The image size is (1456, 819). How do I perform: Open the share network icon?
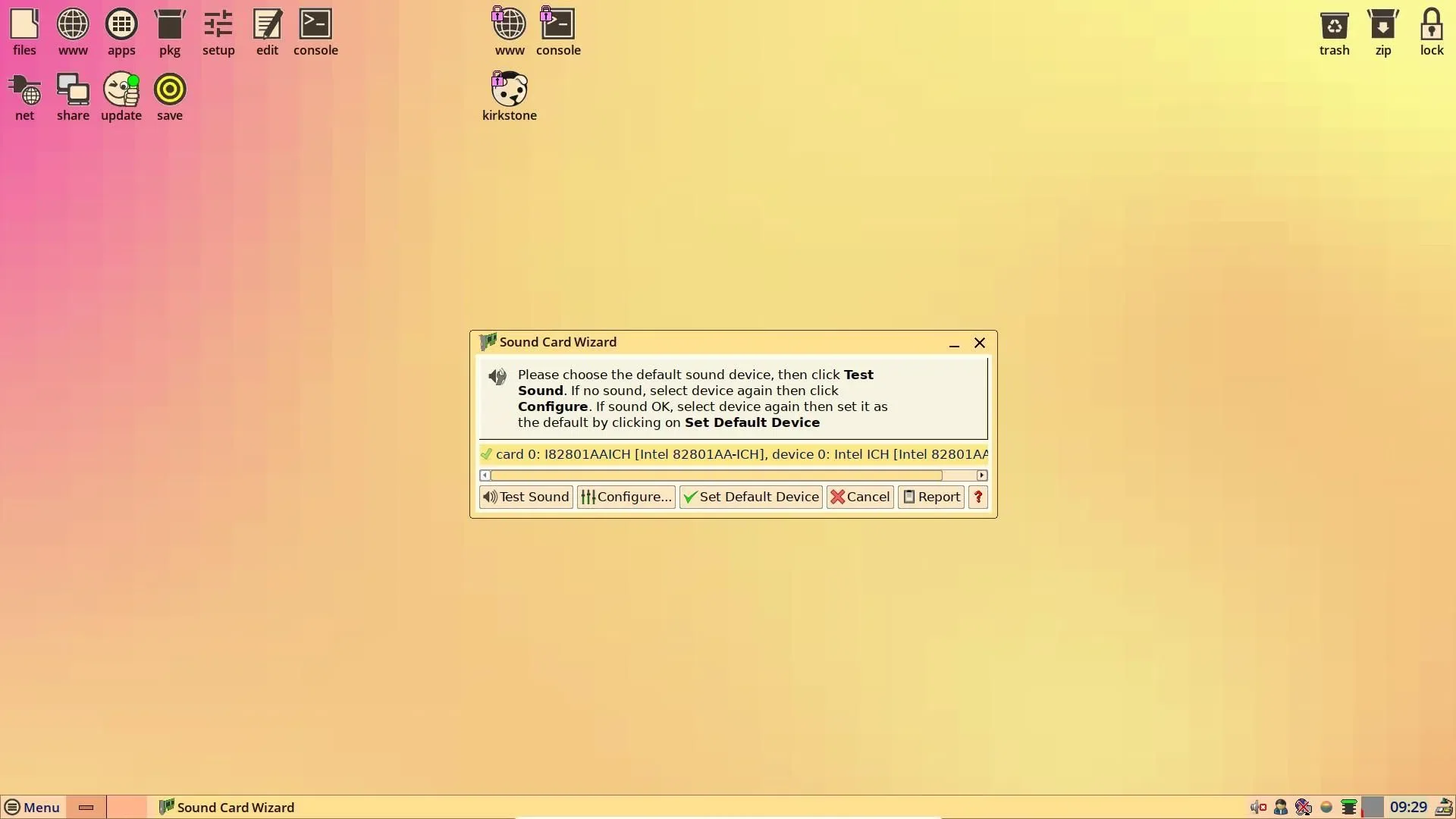[x=73, y=97]
